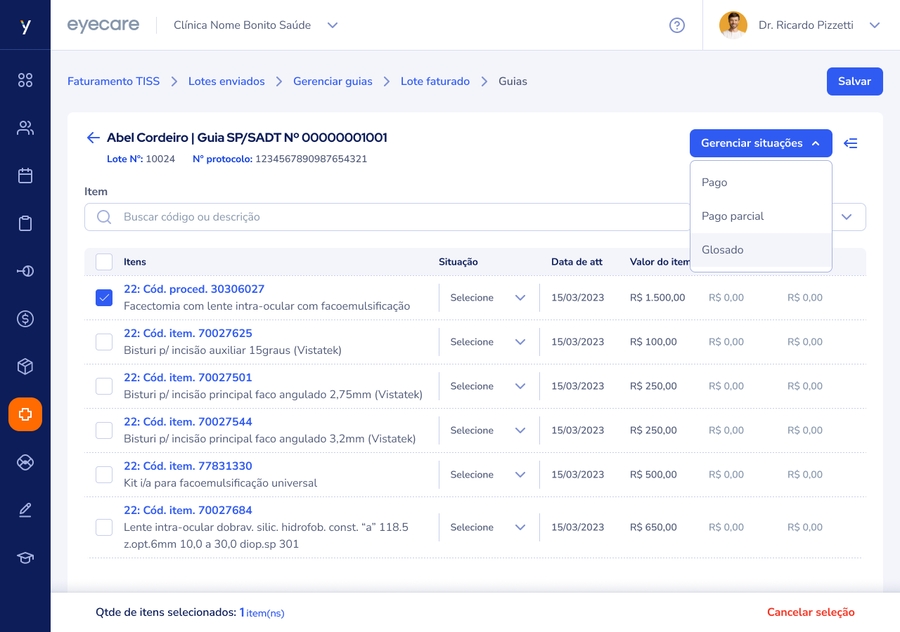Click Cancelar seleção link
The height and width of the screenshot is (632, 900).
(x=810, y=612)
